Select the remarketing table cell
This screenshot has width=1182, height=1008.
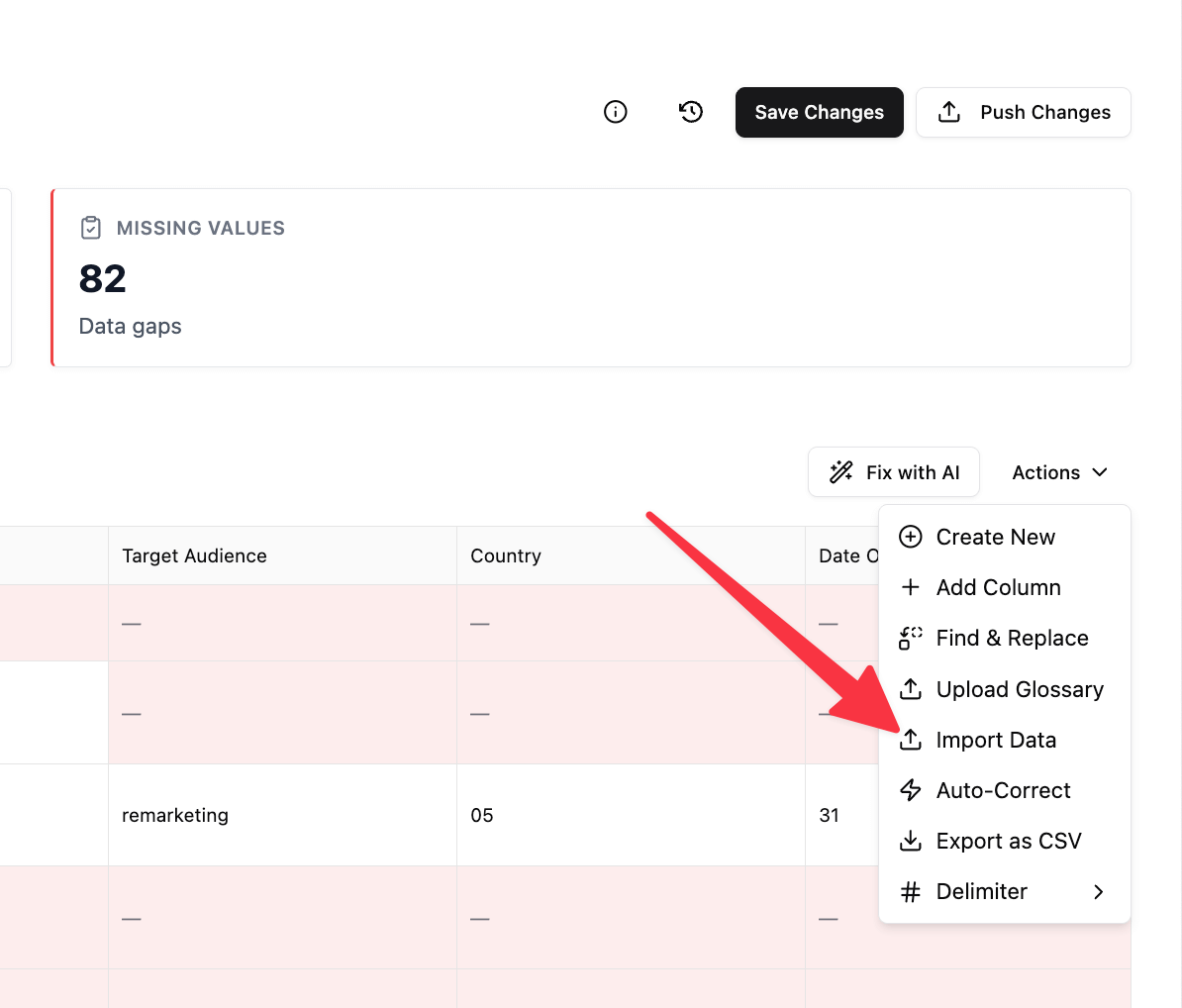coord(175,815)
